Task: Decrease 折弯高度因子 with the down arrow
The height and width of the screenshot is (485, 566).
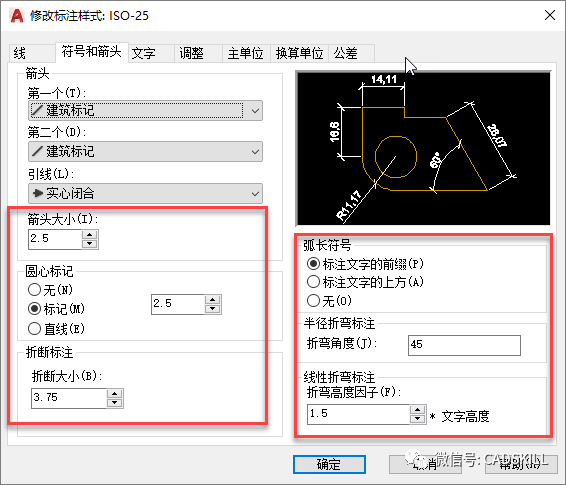Action: coord(418,419)
